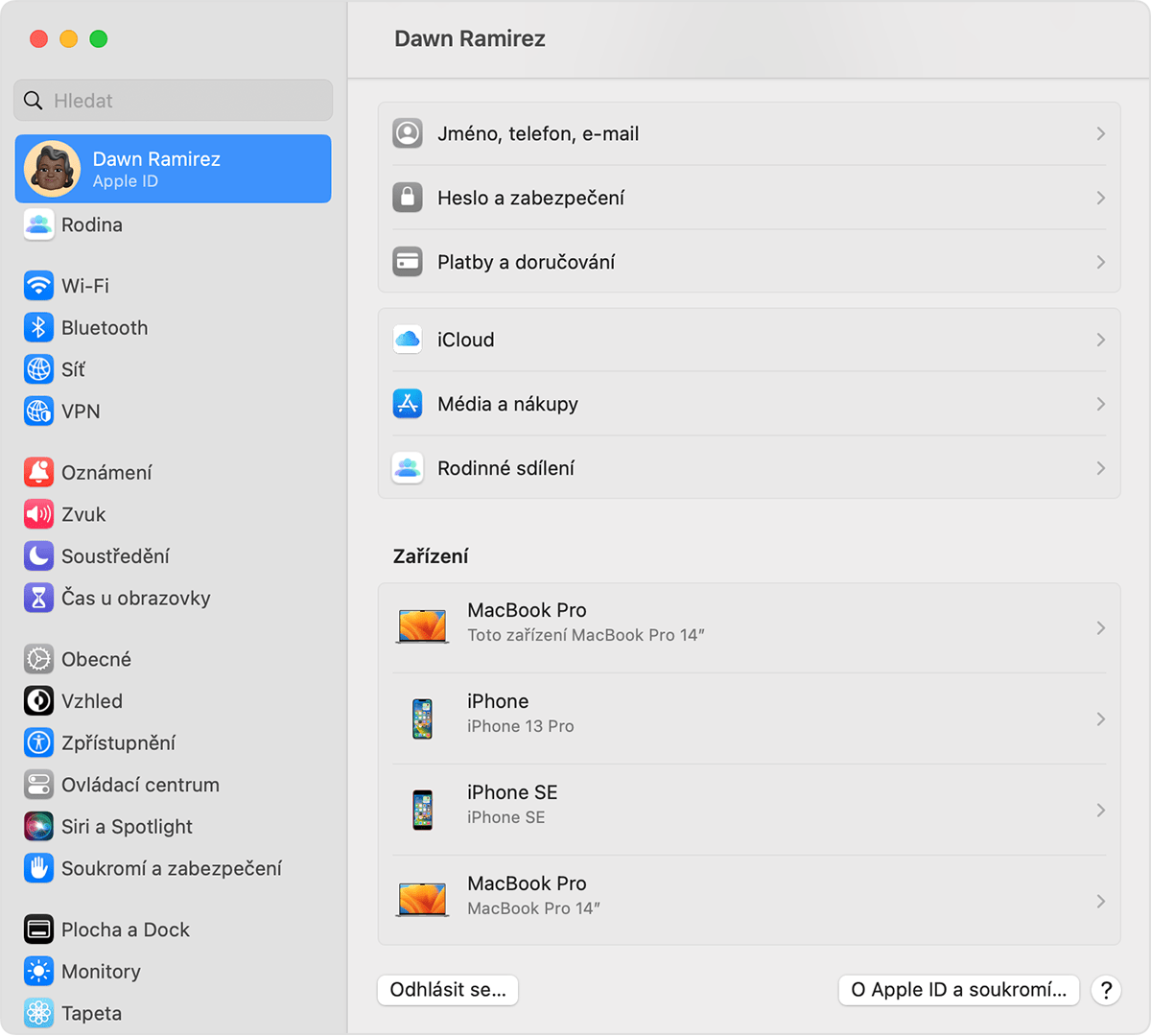This screenshot has width=1151, height=1036.
Task: Select Siri a Spotlight icon
Action: tap(38, 827)
